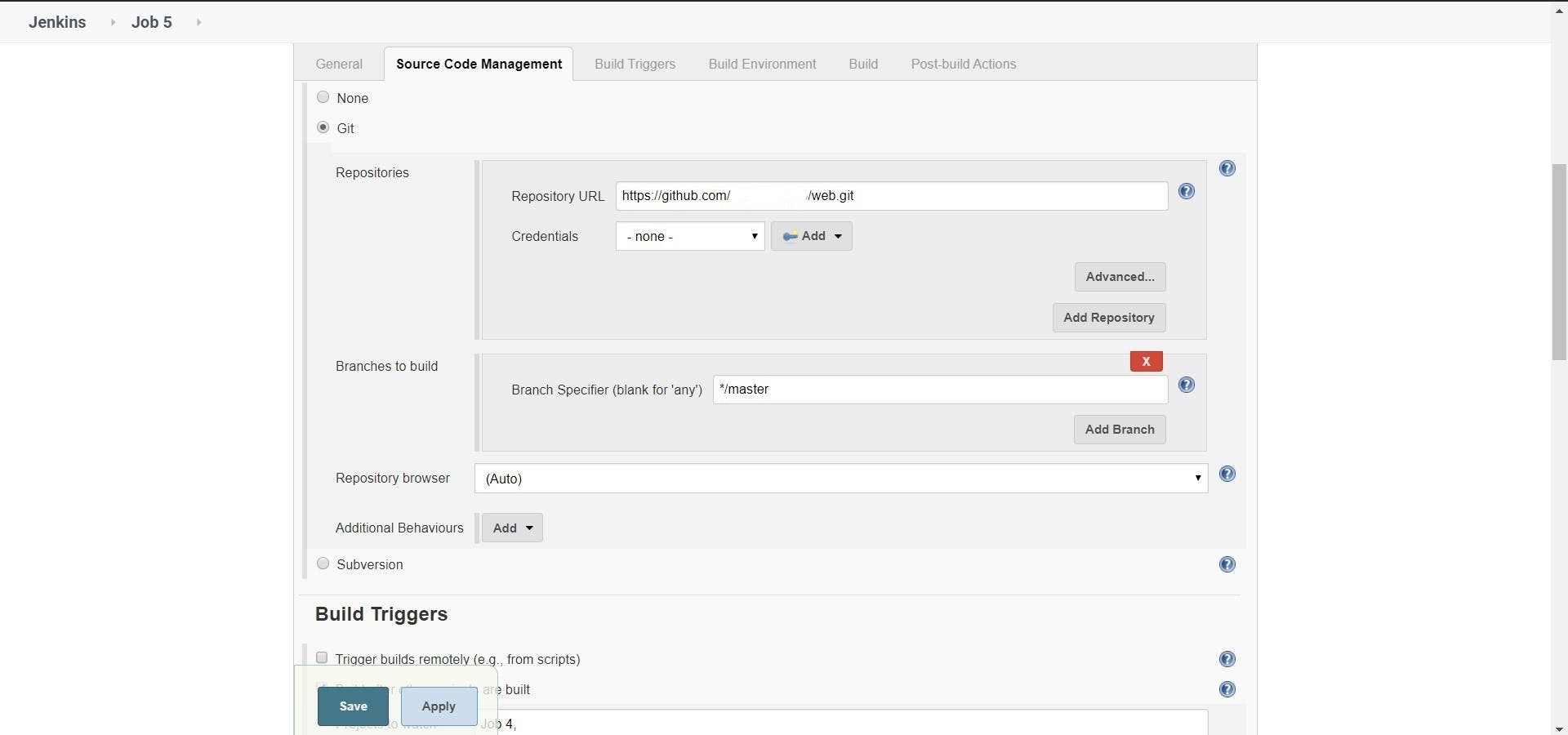Click the Branches to build label

(387, 366)
